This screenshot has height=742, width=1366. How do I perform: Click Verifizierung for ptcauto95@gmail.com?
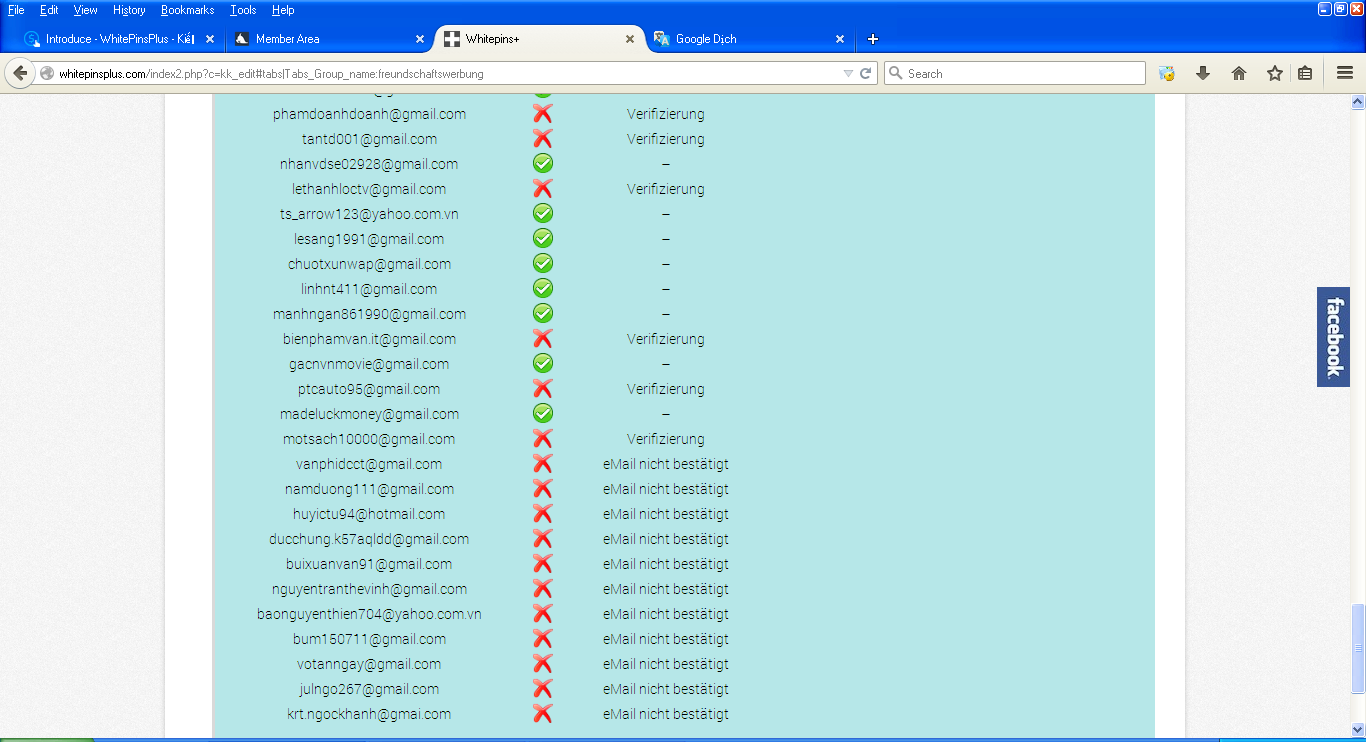click(x=666, y=389)
